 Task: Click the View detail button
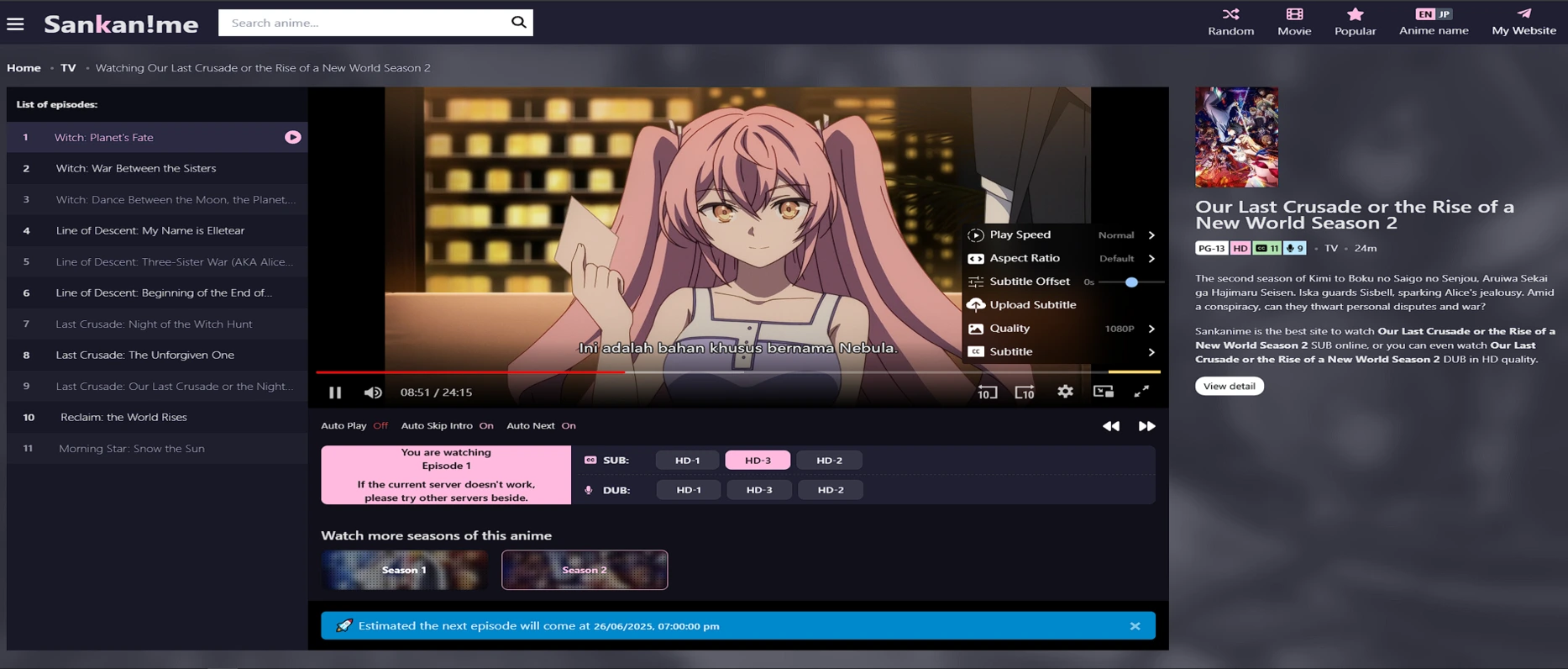1229,386
